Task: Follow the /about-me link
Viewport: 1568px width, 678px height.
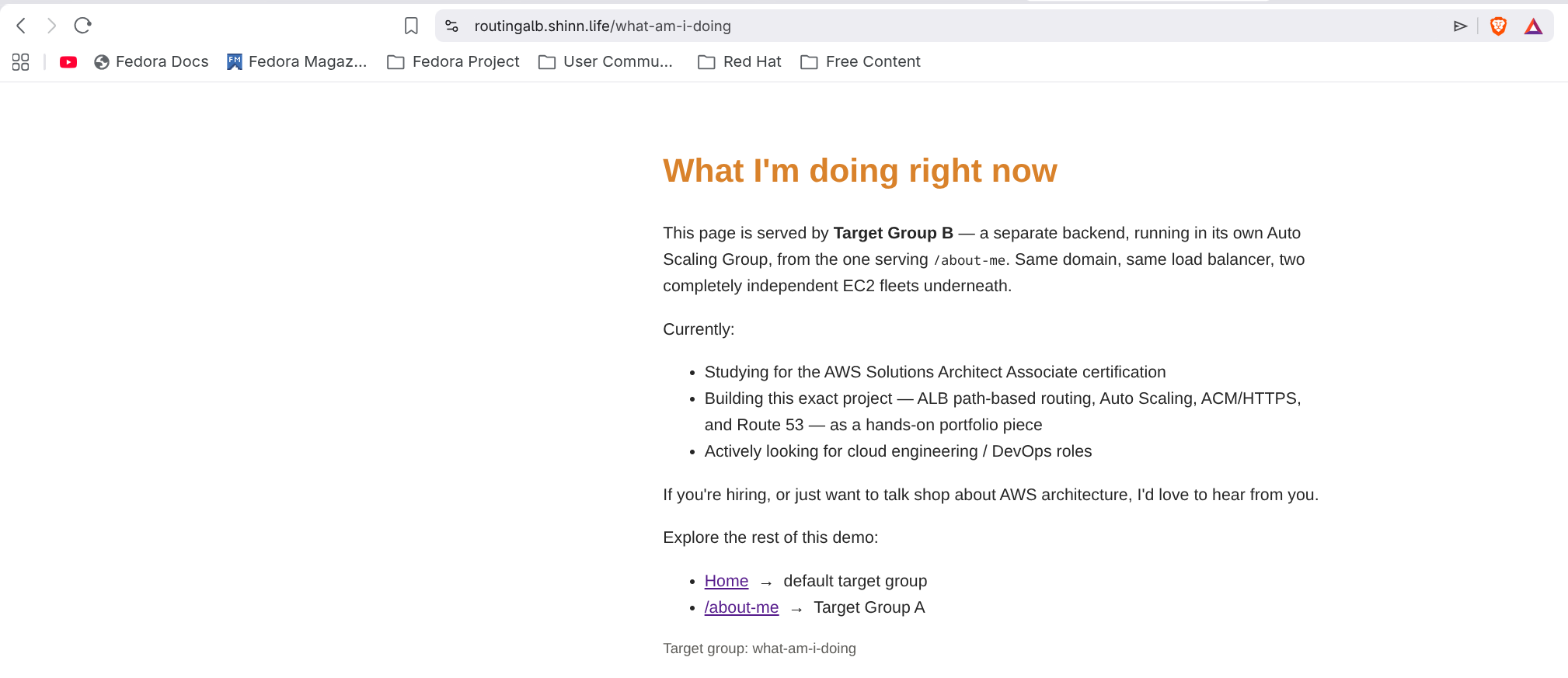Action: 741,607
